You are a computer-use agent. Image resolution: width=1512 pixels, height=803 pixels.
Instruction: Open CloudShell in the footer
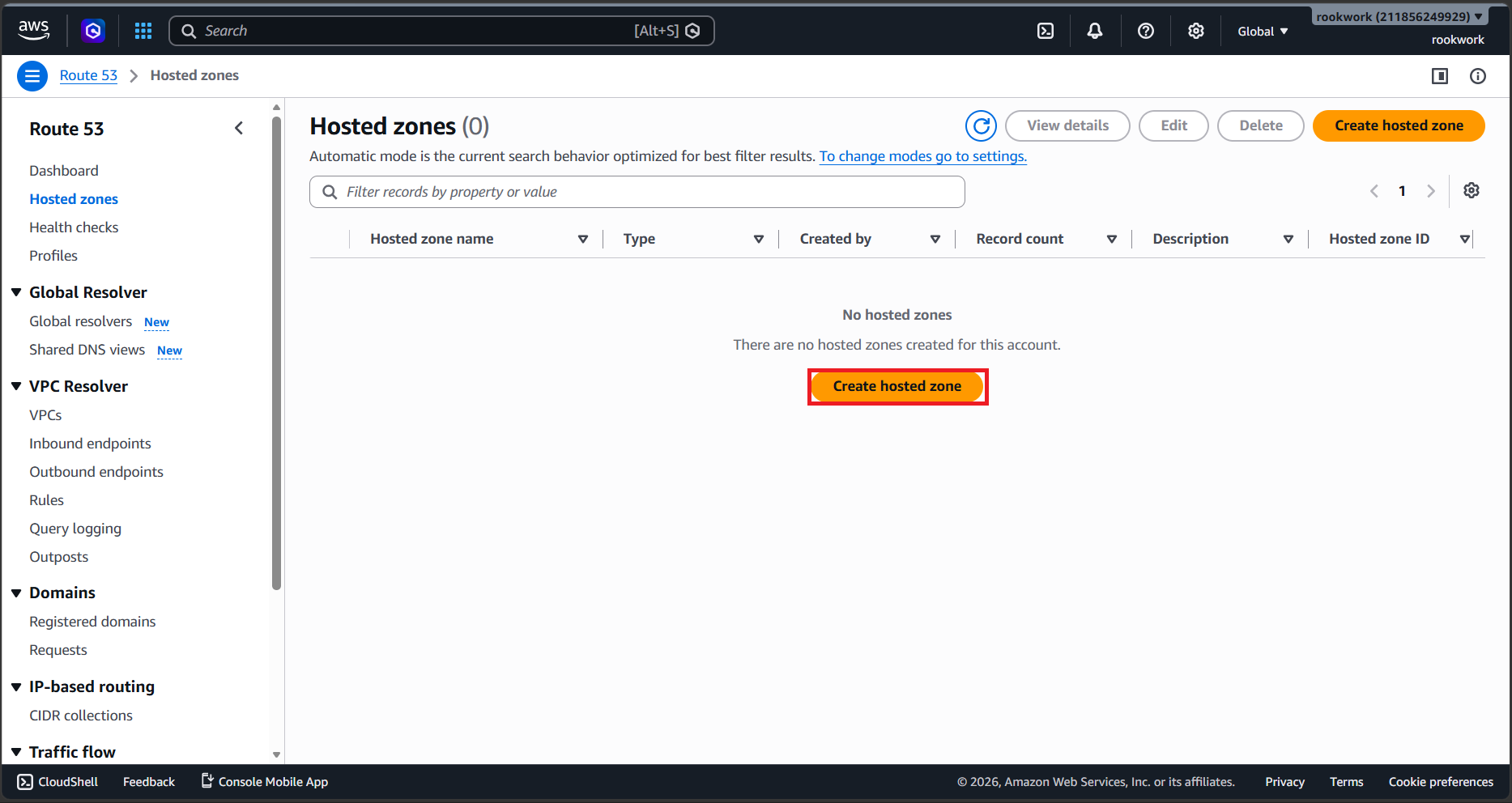[57, 782]
